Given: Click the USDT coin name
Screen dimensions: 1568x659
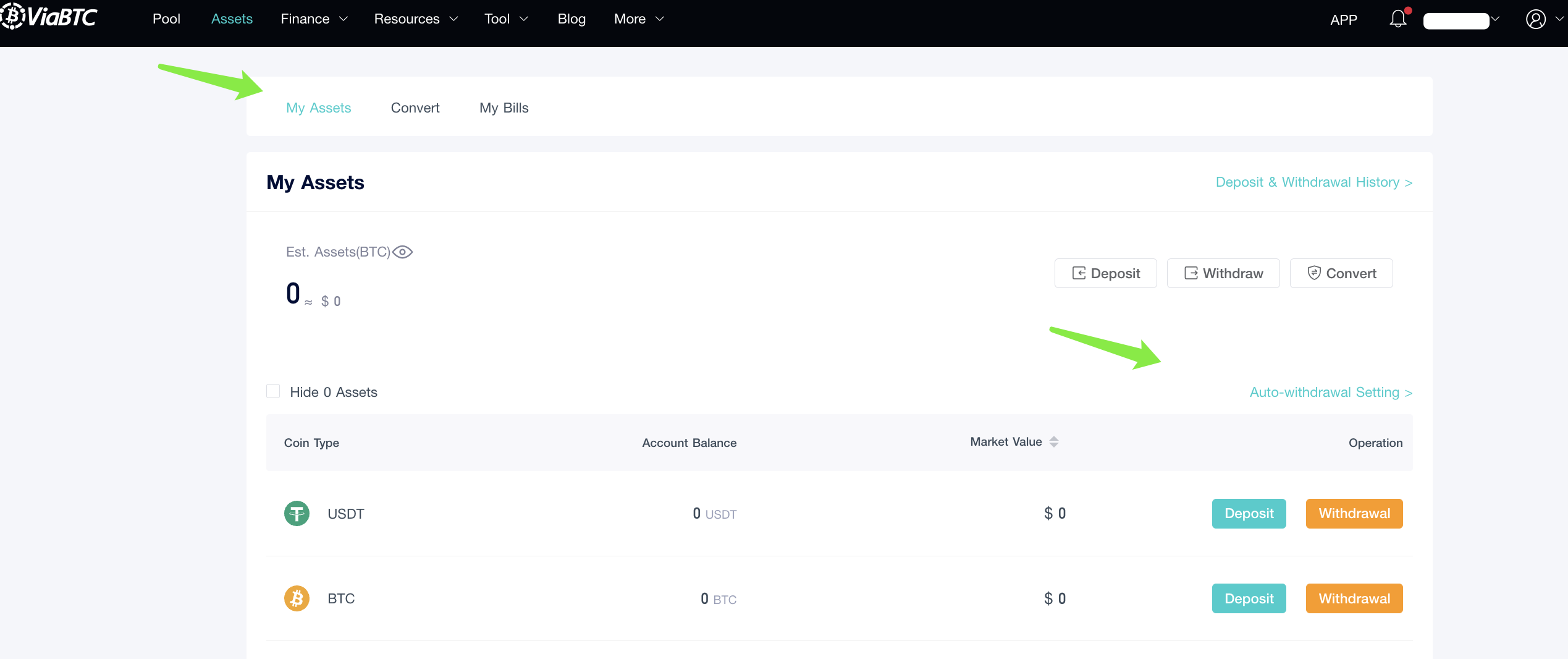Looking at the screenshot, I should [346, 514].
